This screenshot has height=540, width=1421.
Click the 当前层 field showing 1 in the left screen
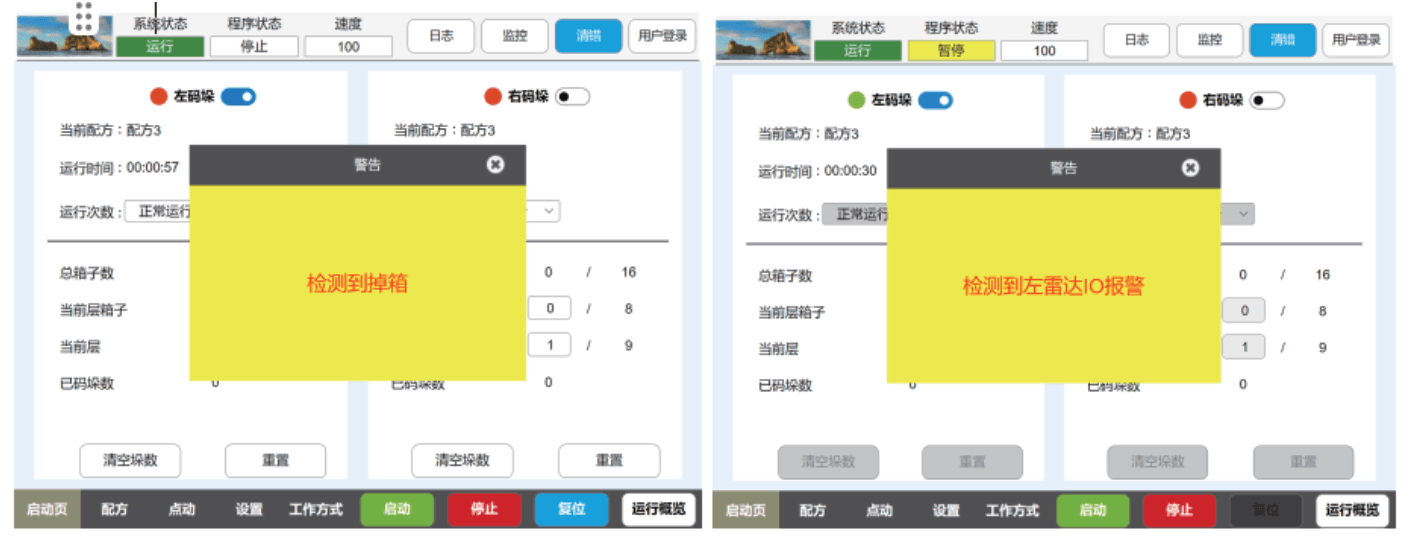coord(549,345)
